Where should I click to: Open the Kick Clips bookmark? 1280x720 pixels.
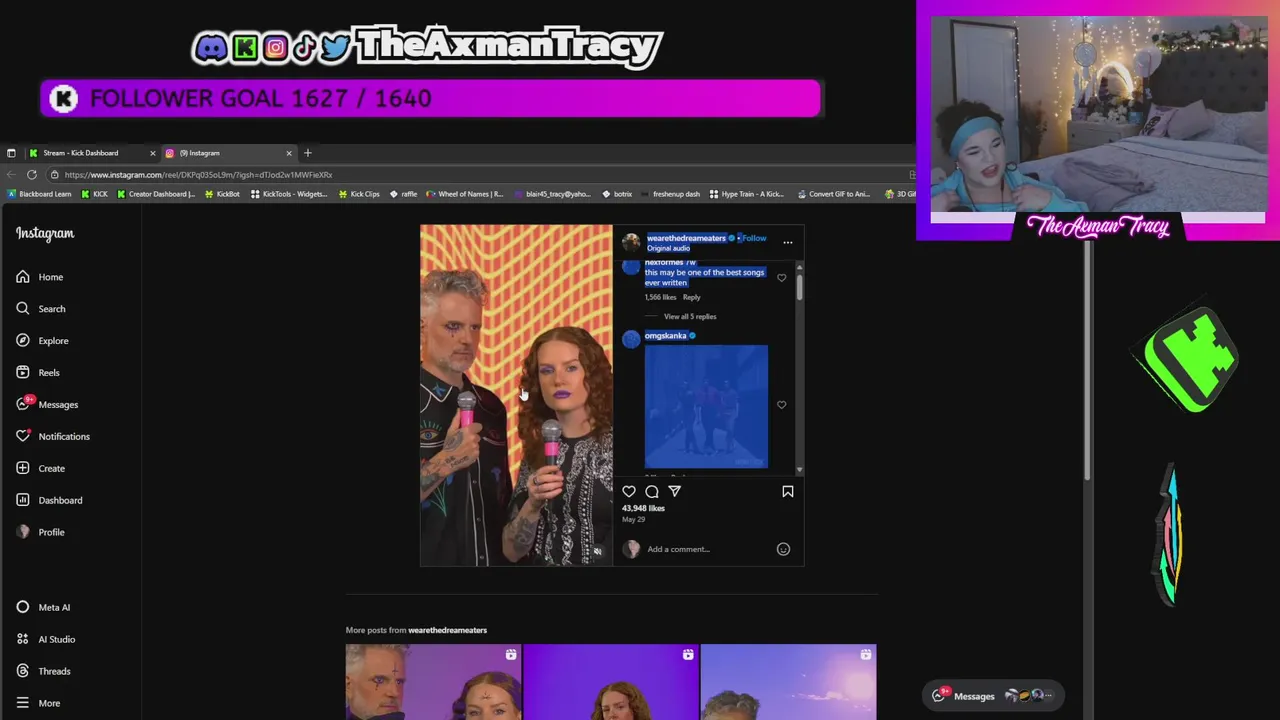[359, 194]
